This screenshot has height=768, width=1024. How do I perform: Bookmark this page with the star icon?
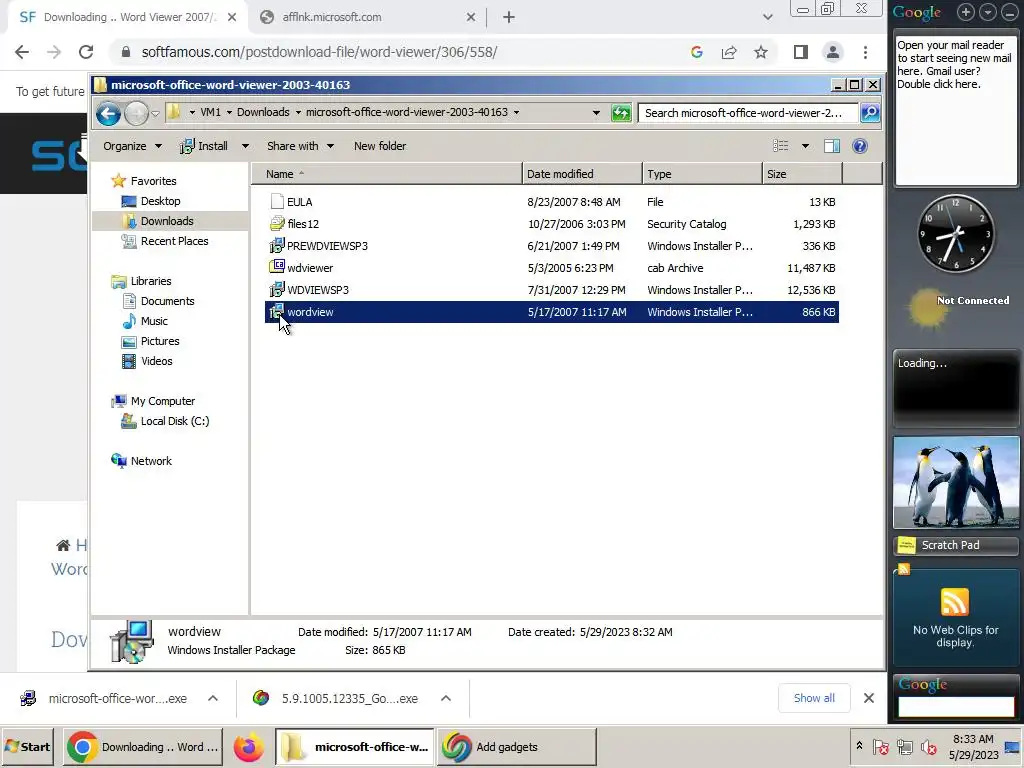click(761, 52)
